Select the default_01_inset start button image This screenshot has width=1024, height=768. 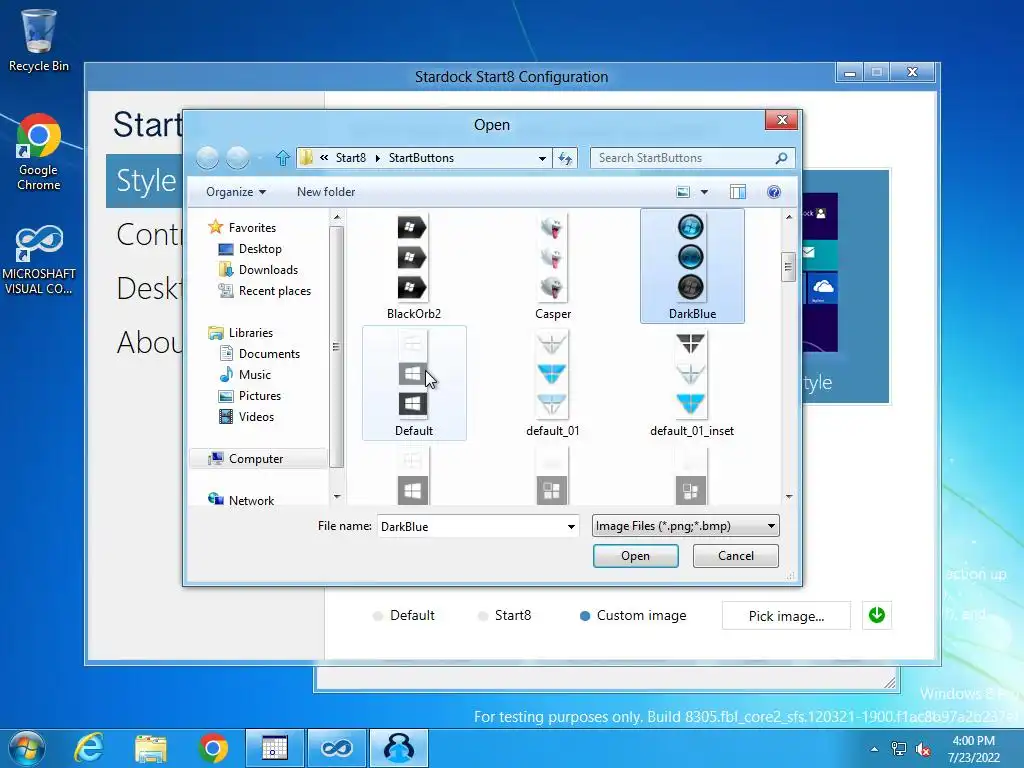click(x=692, y=383)
